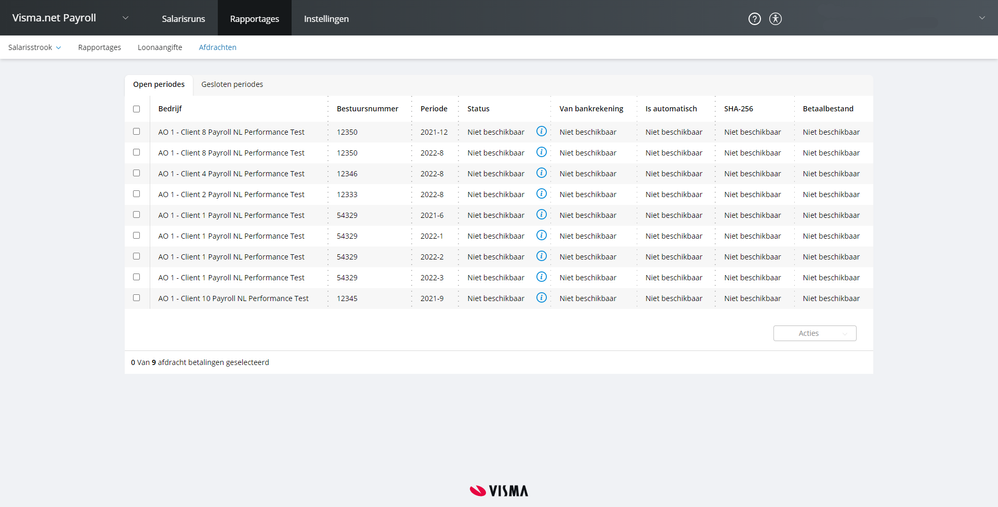Sort by the Bedrijf column header
The height and width of the screenshot is (507, 998).
tap(170, 109)
